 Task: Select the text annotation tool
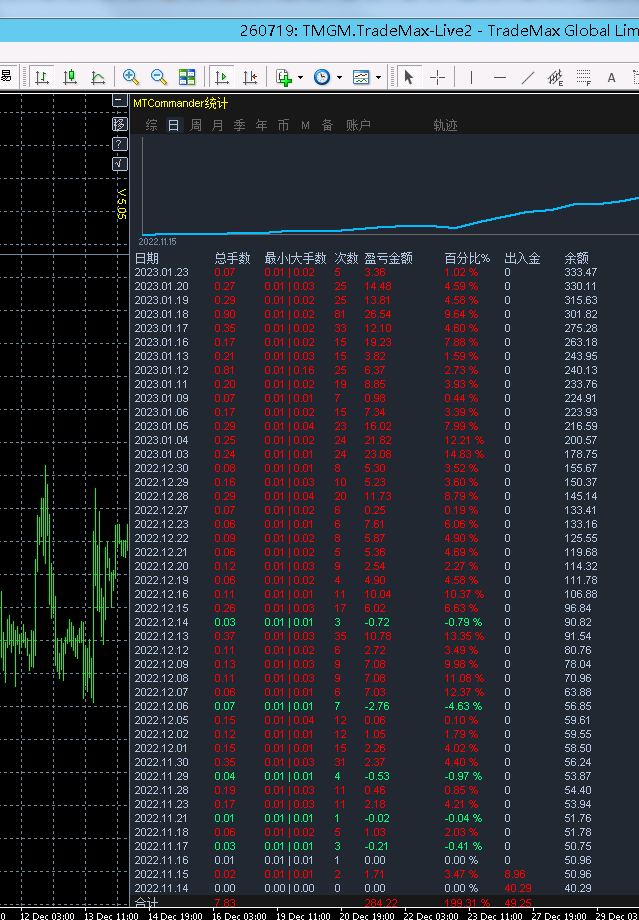pos(611,77)
